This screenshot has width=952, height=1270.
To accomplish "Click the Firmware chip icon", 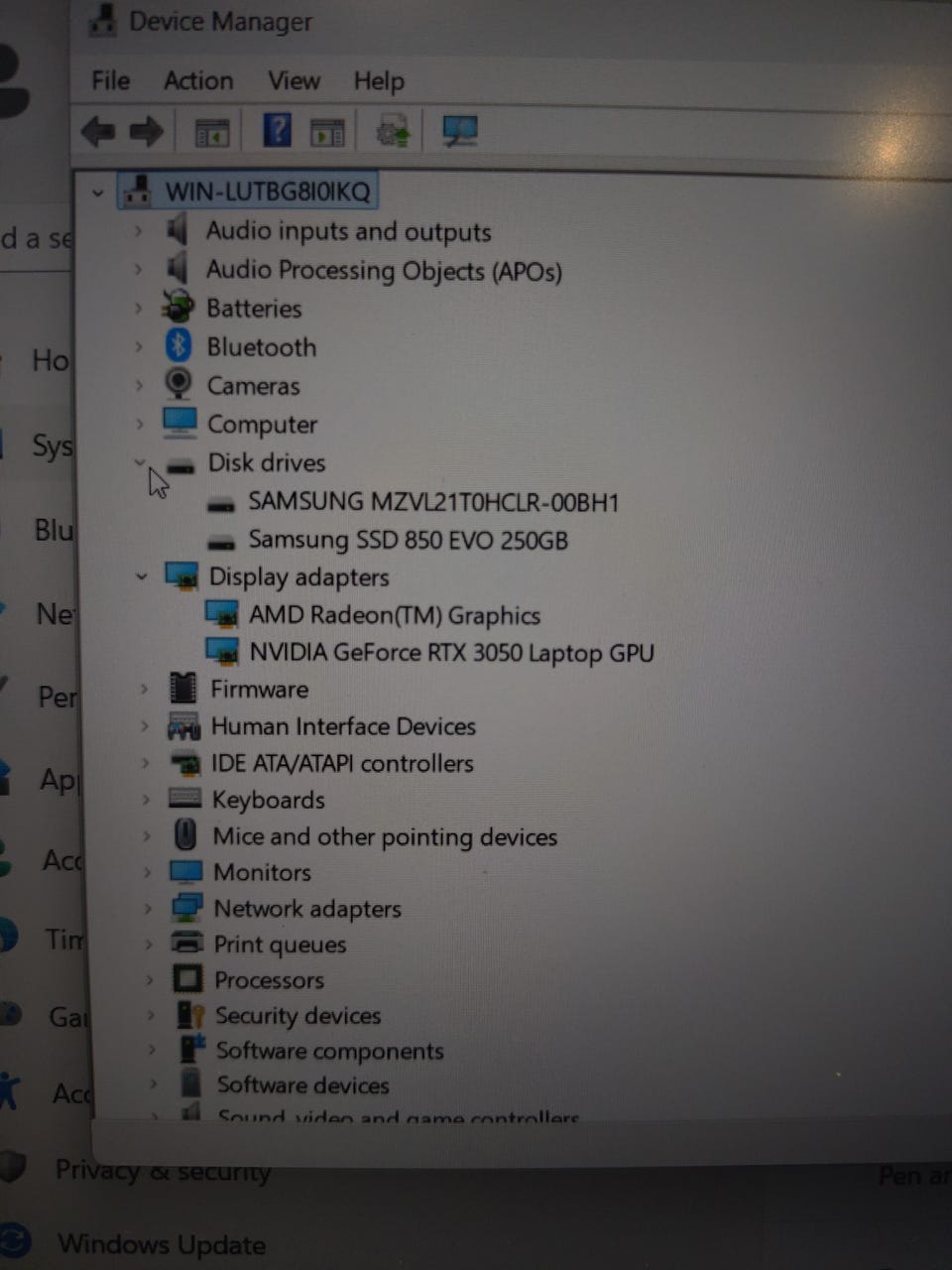I will pyautogui.click(x=183, y=688).
